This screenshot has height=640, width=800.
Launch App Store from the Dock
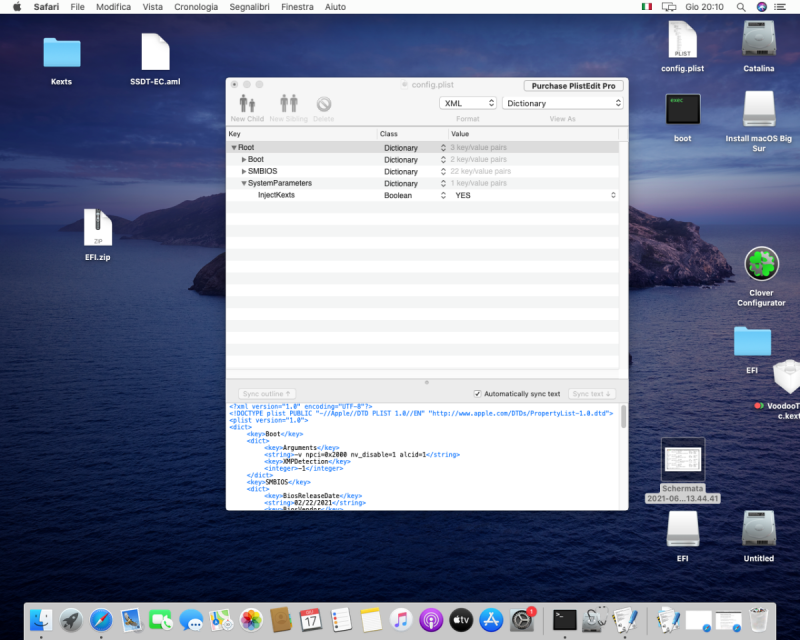[x=490, y=619]
